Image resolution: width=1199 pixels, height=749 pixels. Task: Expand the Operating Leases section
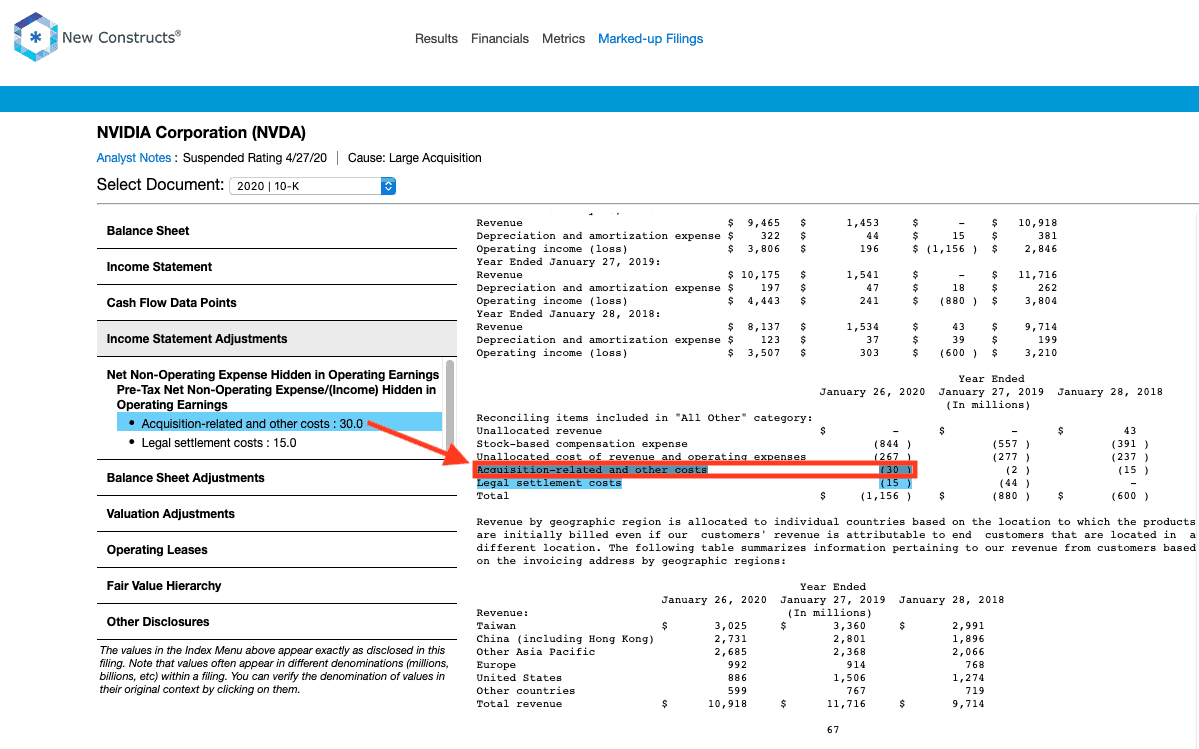277,550
